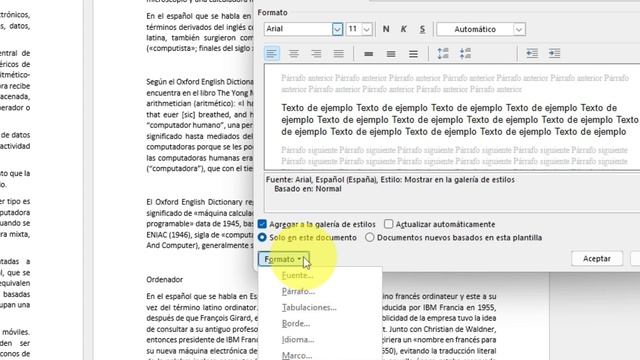Click the Ordenador heading in the document

[x=164, y=280]
